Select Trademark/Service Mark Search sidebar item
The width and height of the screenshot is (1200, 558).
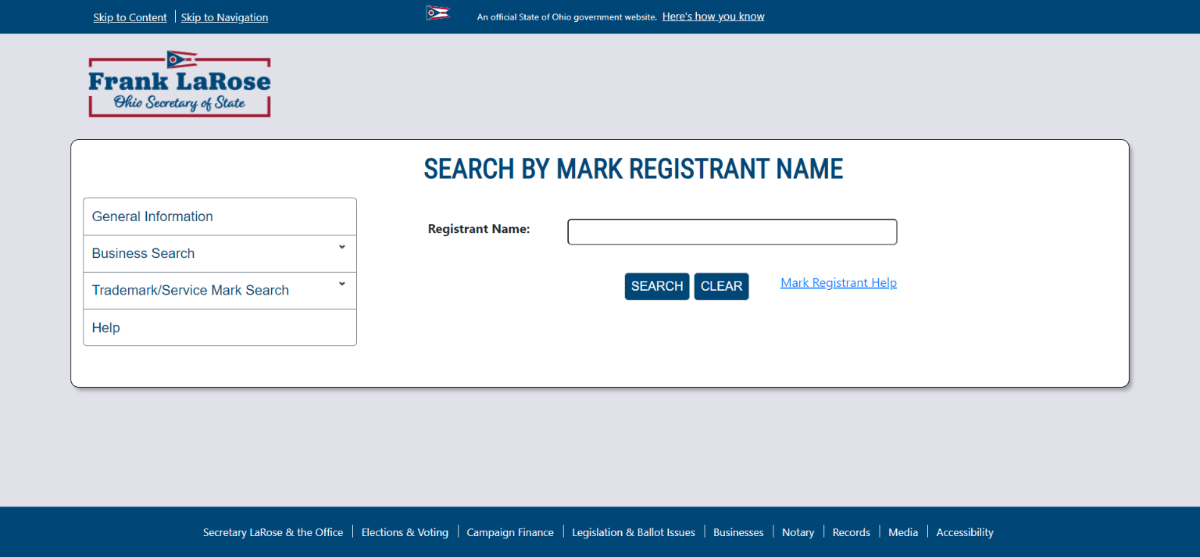coord(220,291)
